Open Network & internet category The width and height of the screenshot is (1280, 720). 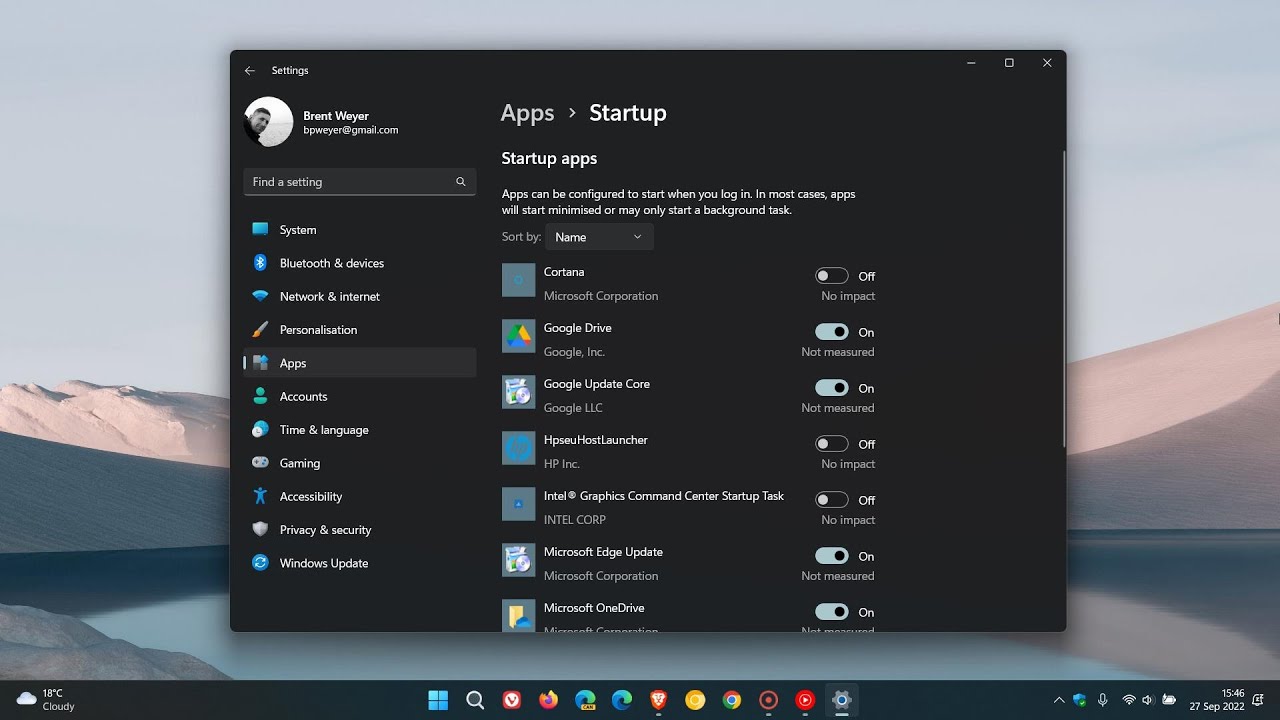[x=360, y=296]
